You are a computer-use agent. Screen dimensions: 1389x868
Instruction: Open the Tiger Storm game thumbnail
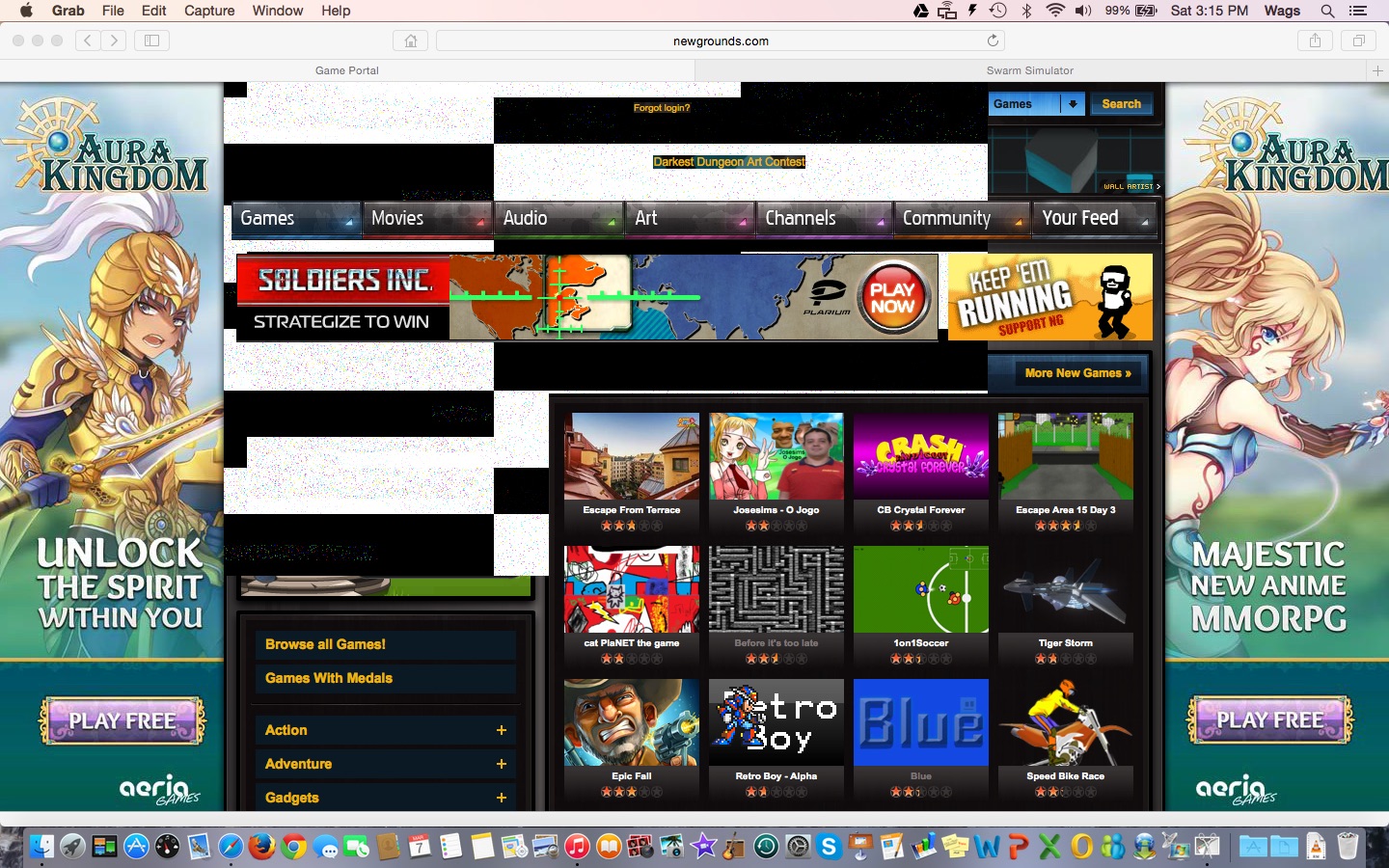pyautogui.click(x=1066, y=589)
